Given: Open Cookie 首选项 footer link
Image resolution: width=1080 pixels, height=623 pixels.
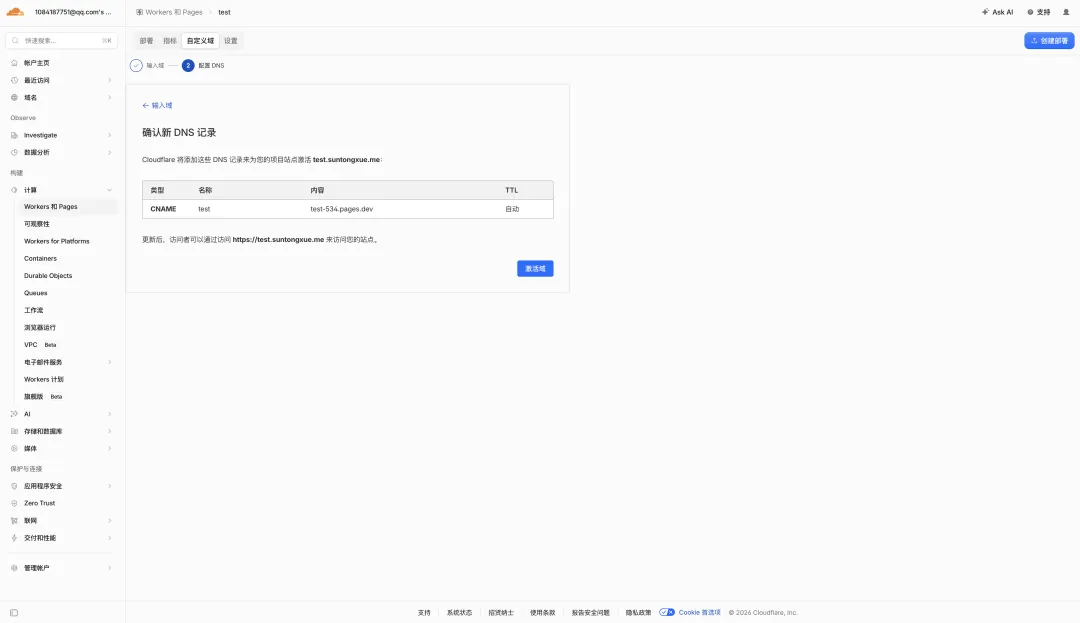Looking at the screenshot, I should (x=699, y=612).
